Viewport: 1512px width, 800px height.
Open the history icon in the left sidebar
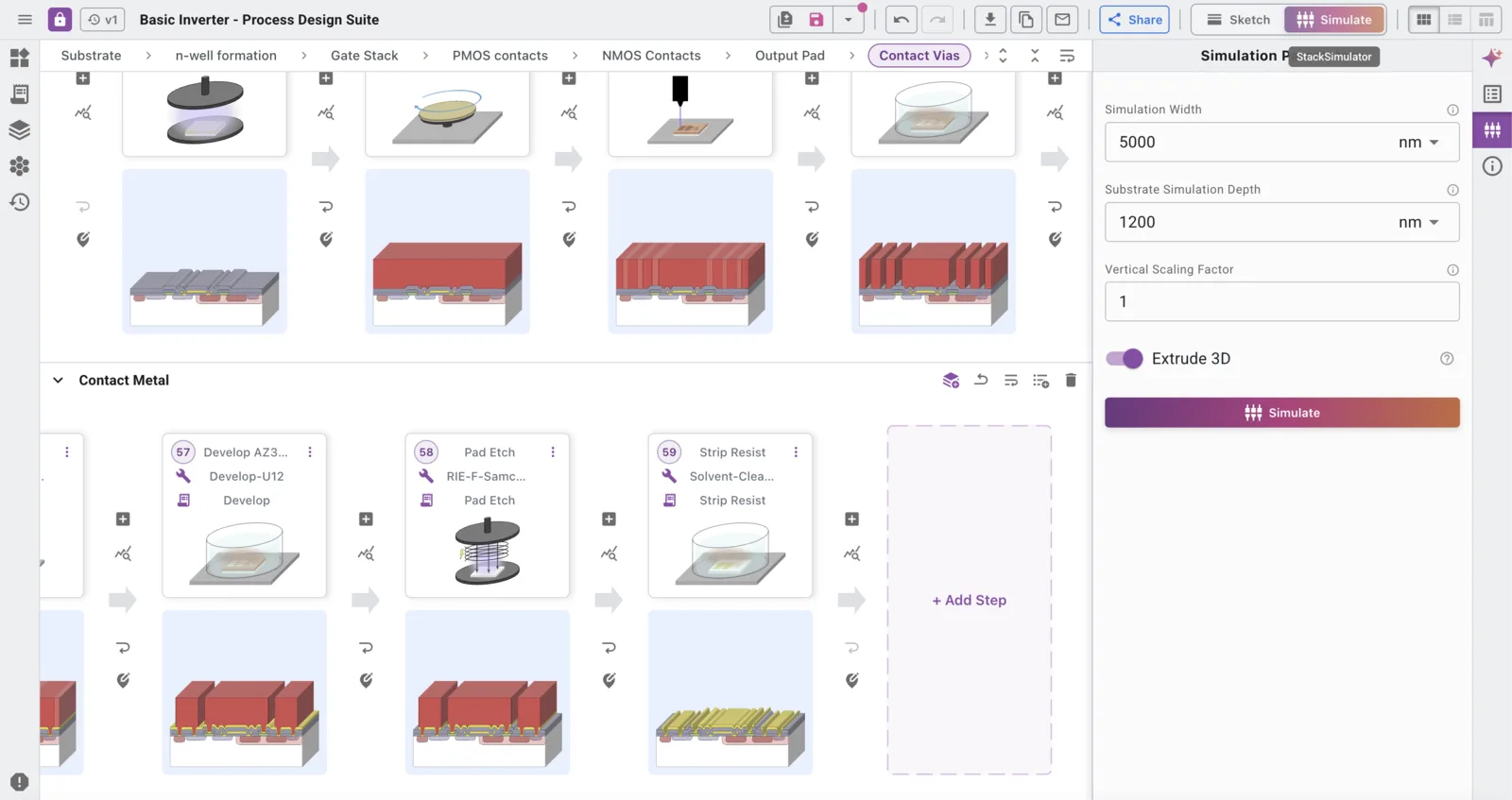coord(19,202)
